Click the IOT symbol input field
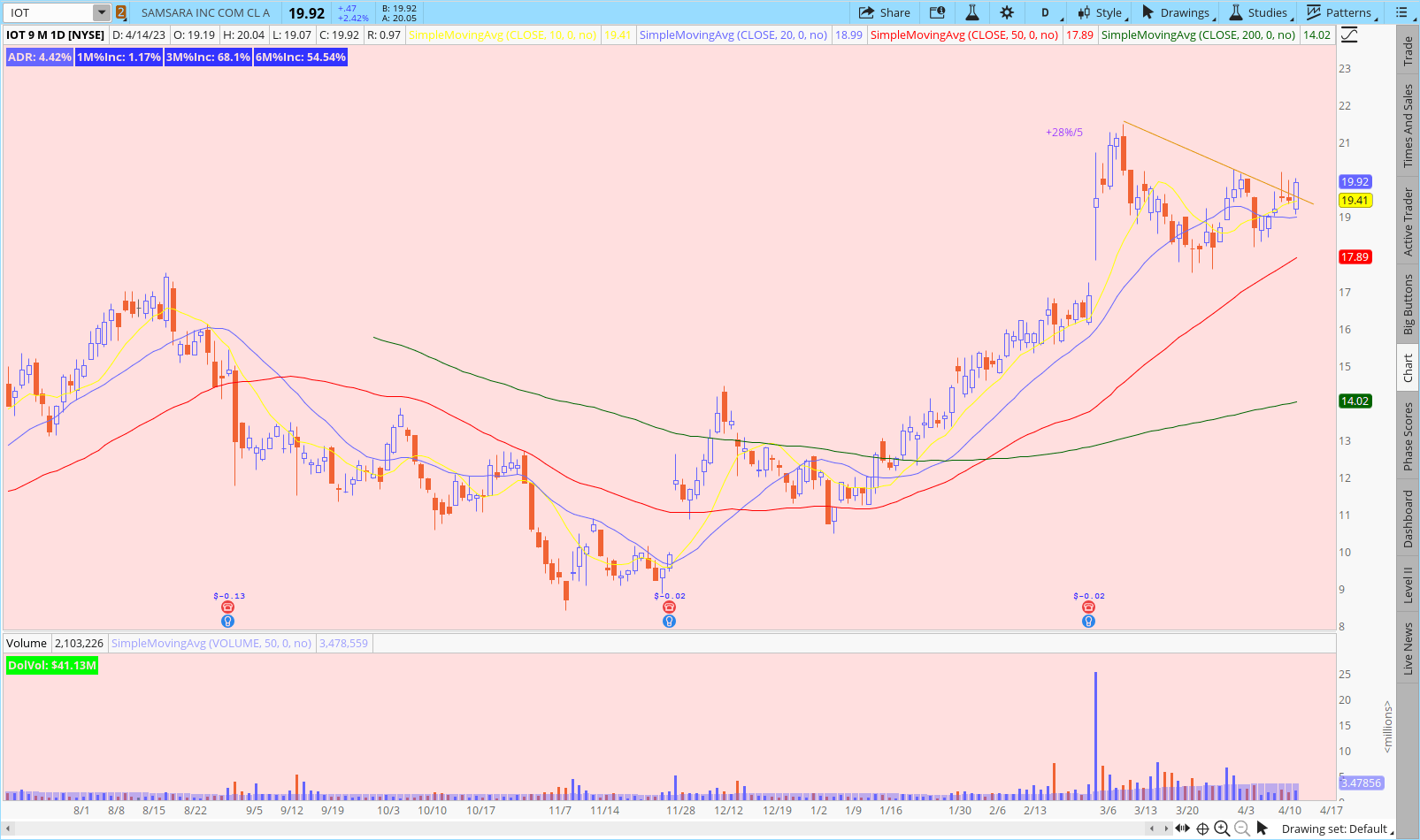The image size is (1420, 840). click(49, 12)
